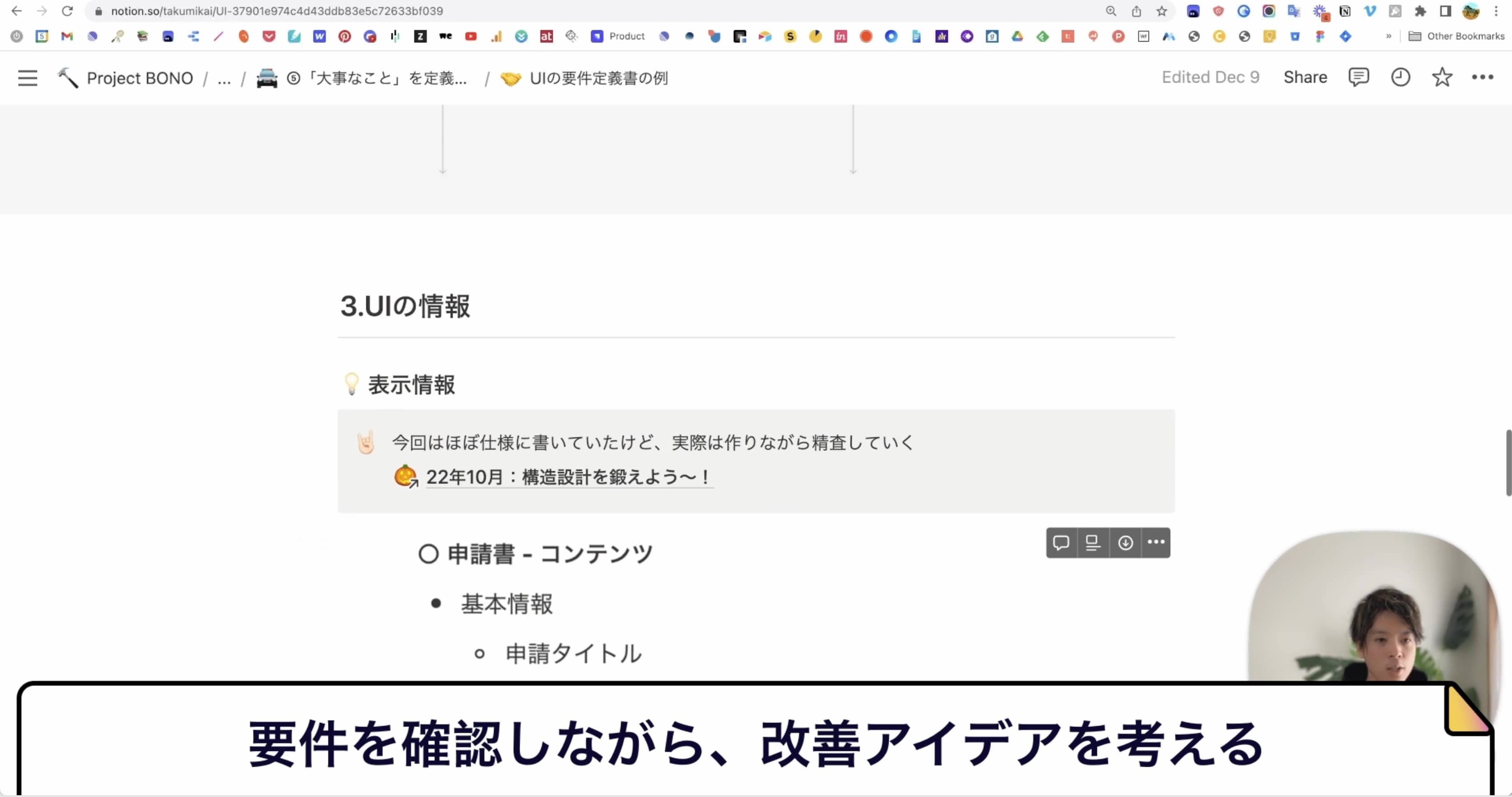This screenshot has height=797, width=1512.
Task: Add comment to image block
Action: point(1061,542)
